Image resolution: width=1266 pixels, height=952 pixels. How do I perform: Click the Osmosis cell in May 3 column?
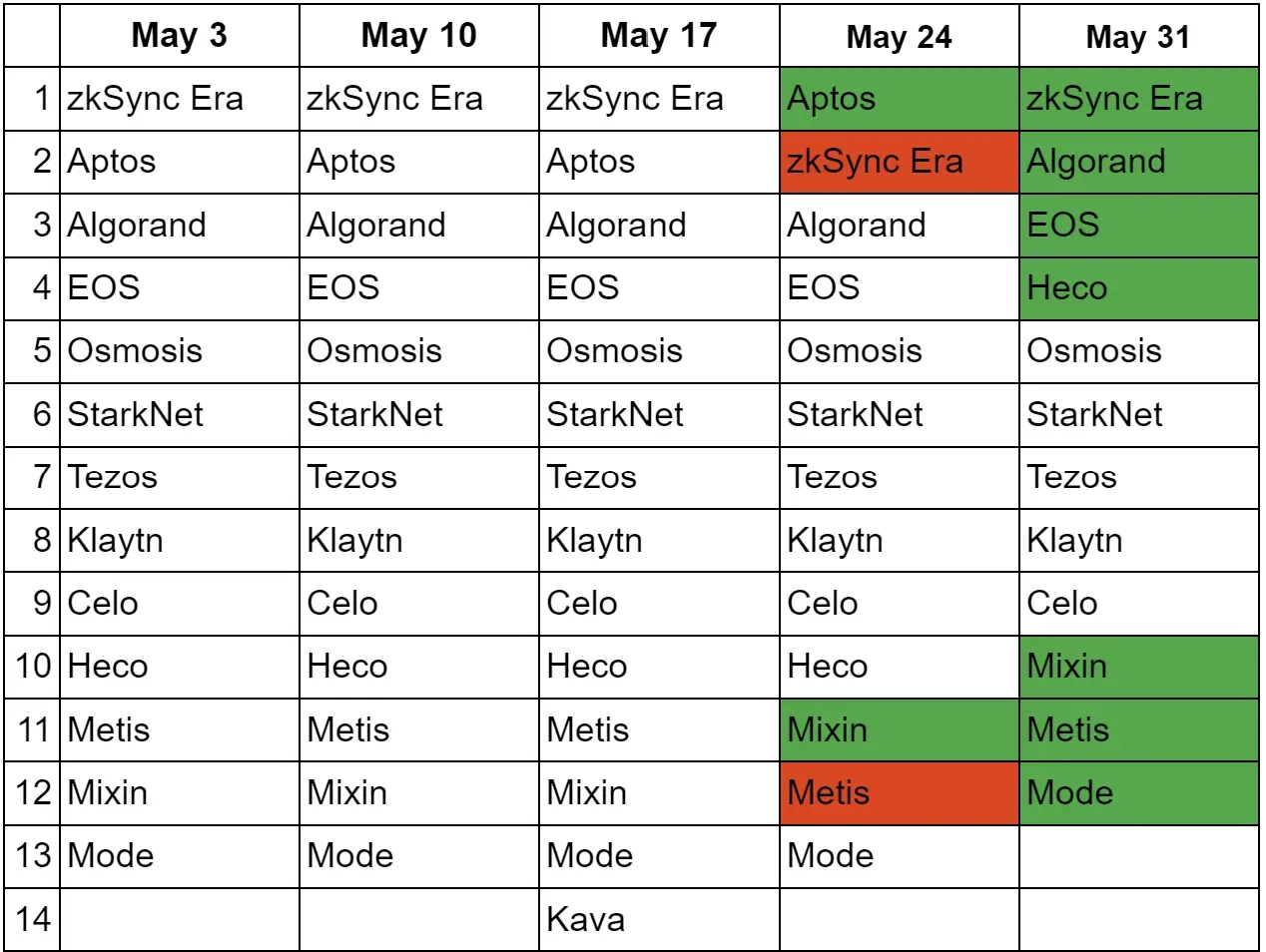pyautogui.click(x=179, y=351)
